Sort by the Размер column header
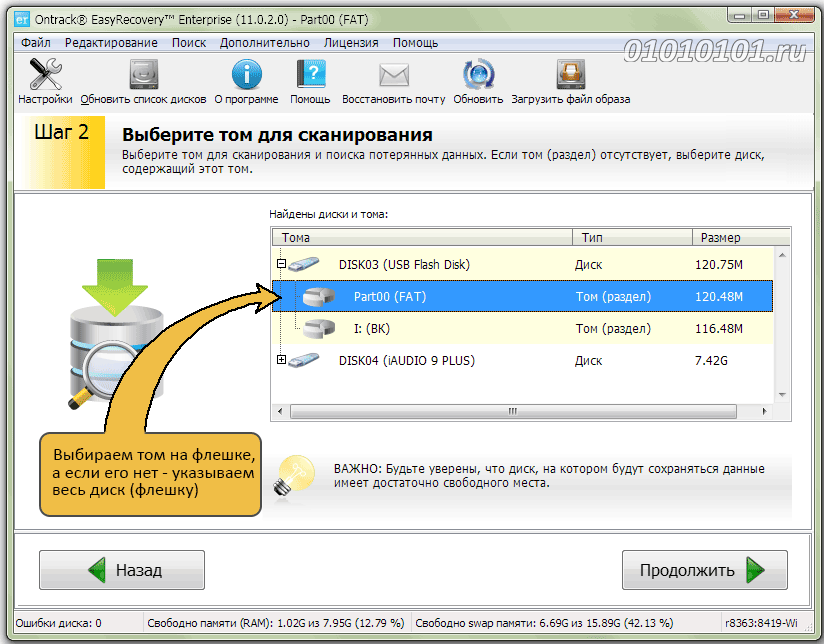Image resolution: width=824 pixels, height=644 pixels. (741, 238)
